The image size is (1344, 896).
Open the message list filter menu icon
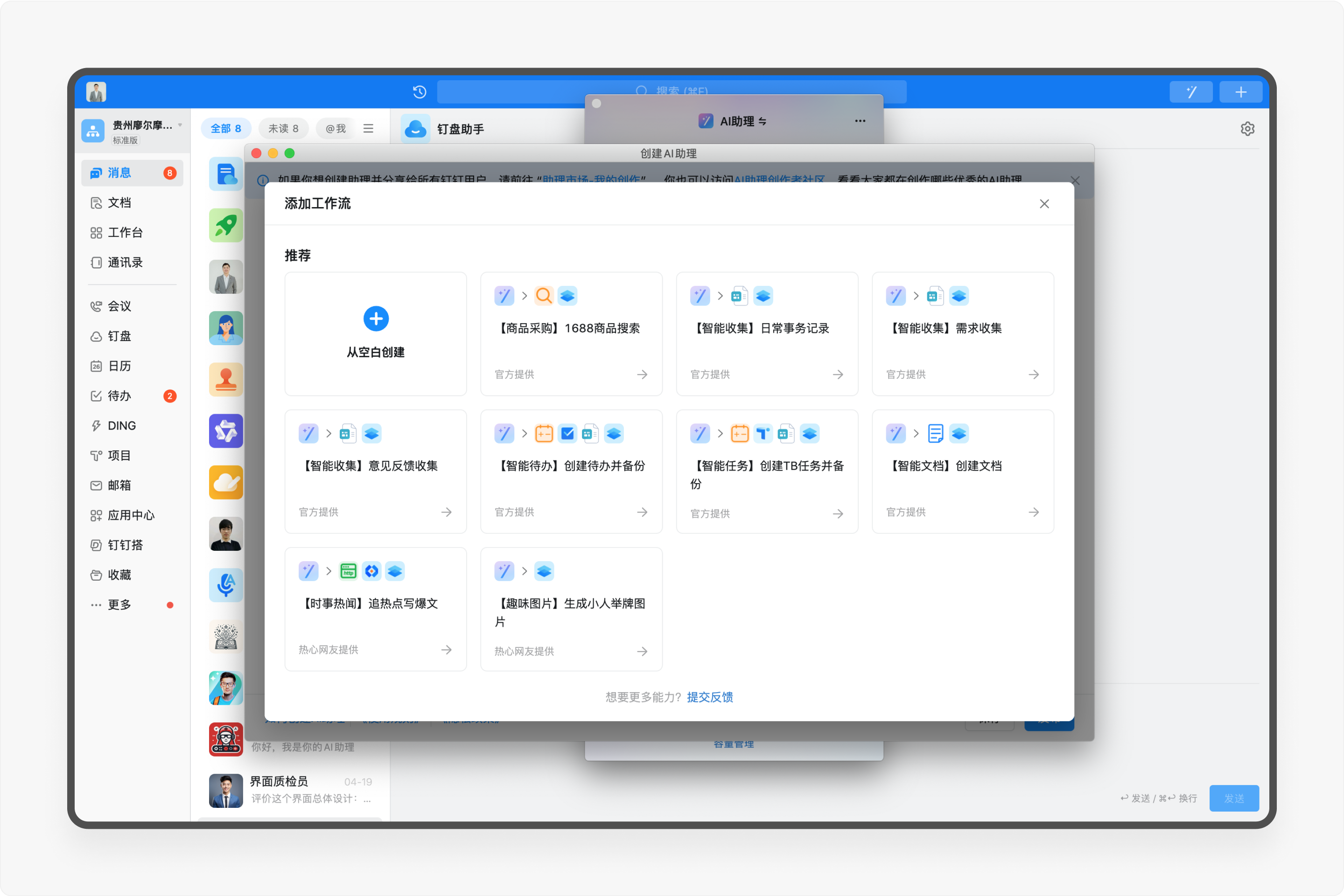click(x=368, y=129)
